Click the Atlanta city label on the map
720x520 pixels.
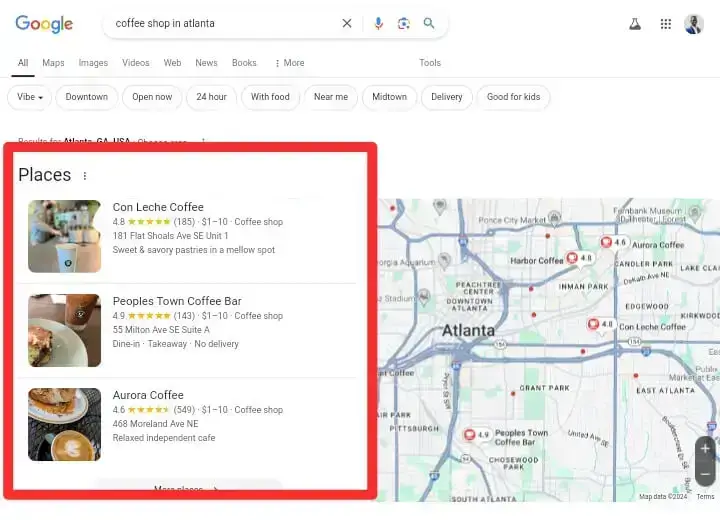click(x=468, y=330)
